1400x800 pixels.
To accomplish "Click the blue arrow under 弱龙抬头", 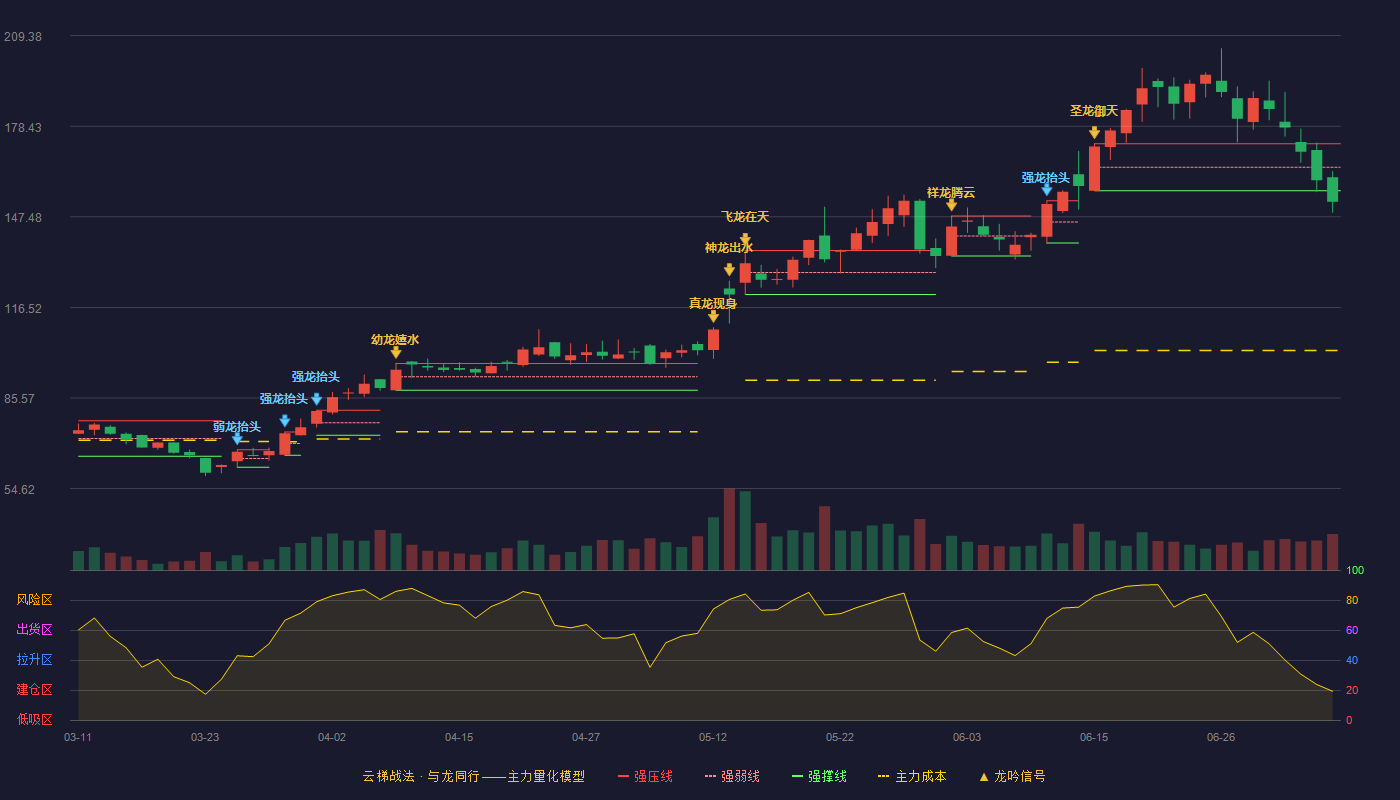I will click(237, 438).
